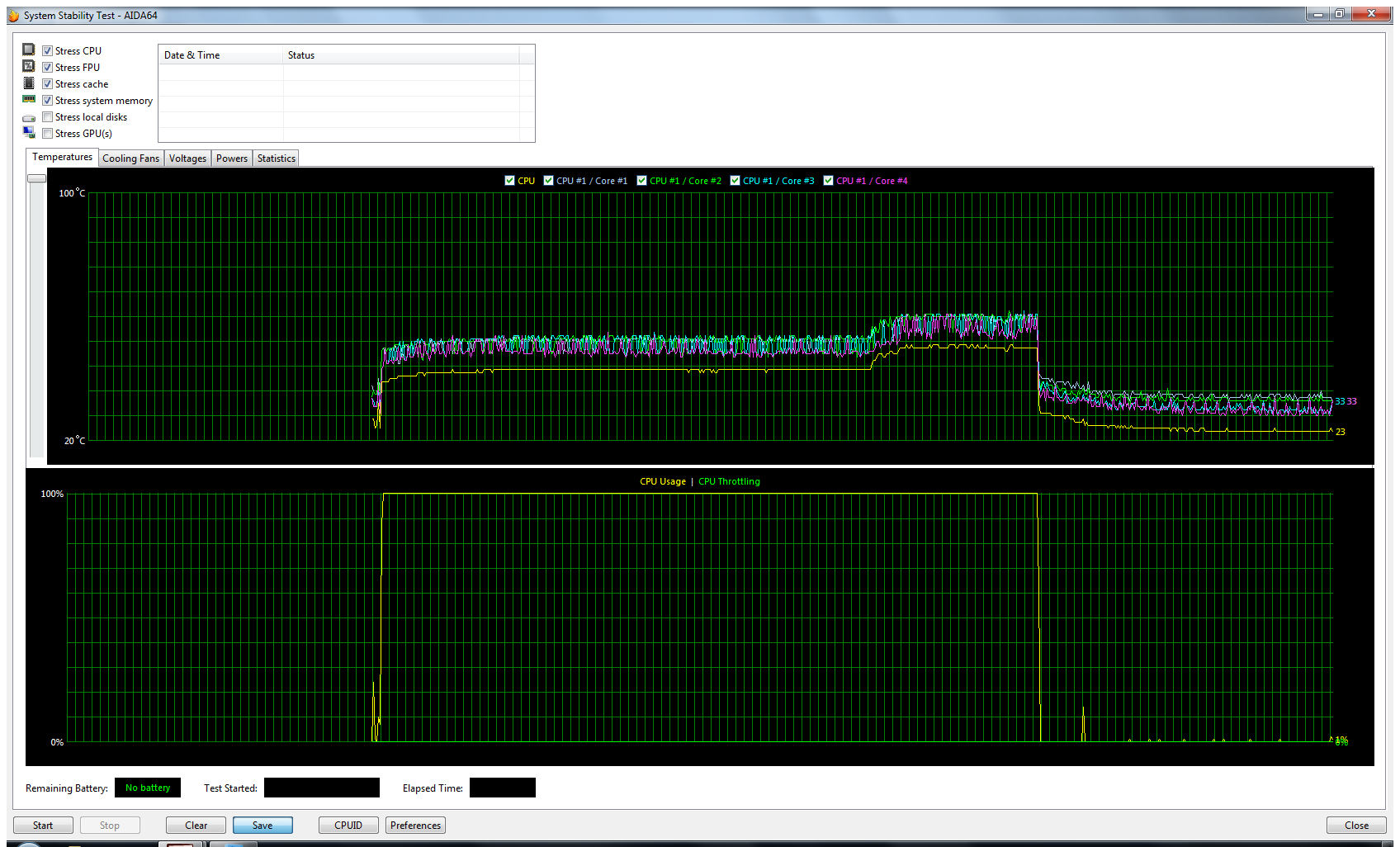1400x847 pixels.
Task: Open the CPUID panel button
Action: [x=348, y=826]
